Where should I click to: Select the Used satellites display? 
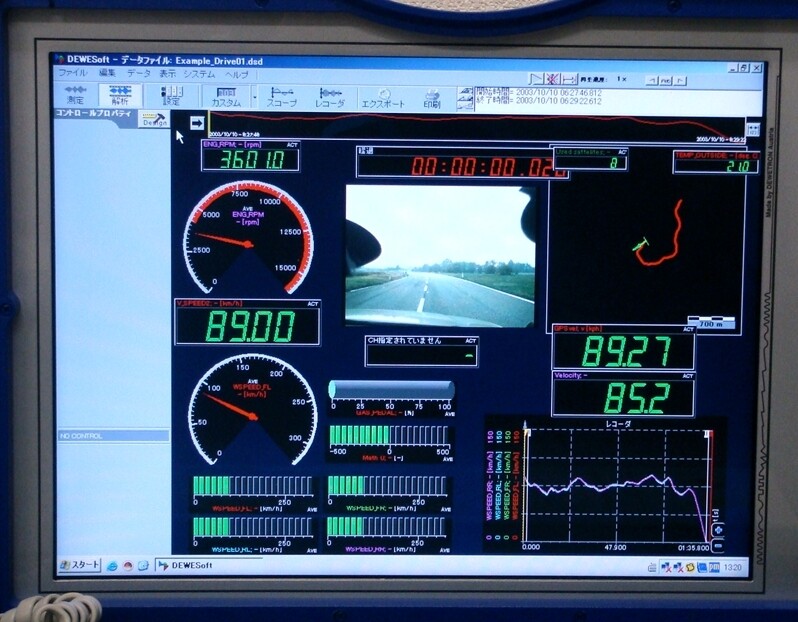tap(590, 159)
